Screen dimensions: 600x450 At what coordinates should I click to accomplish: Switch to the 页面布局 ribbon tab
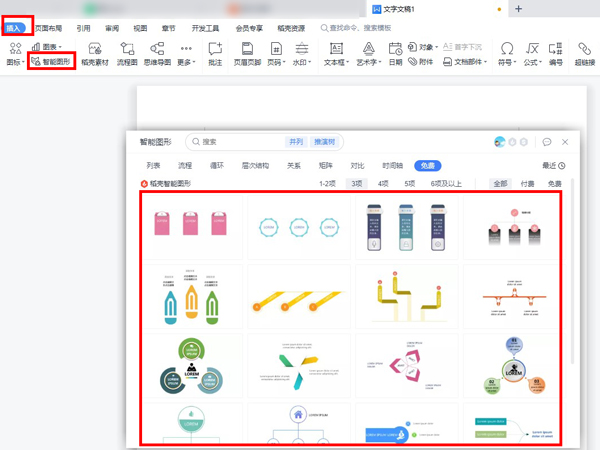[49, 29]
